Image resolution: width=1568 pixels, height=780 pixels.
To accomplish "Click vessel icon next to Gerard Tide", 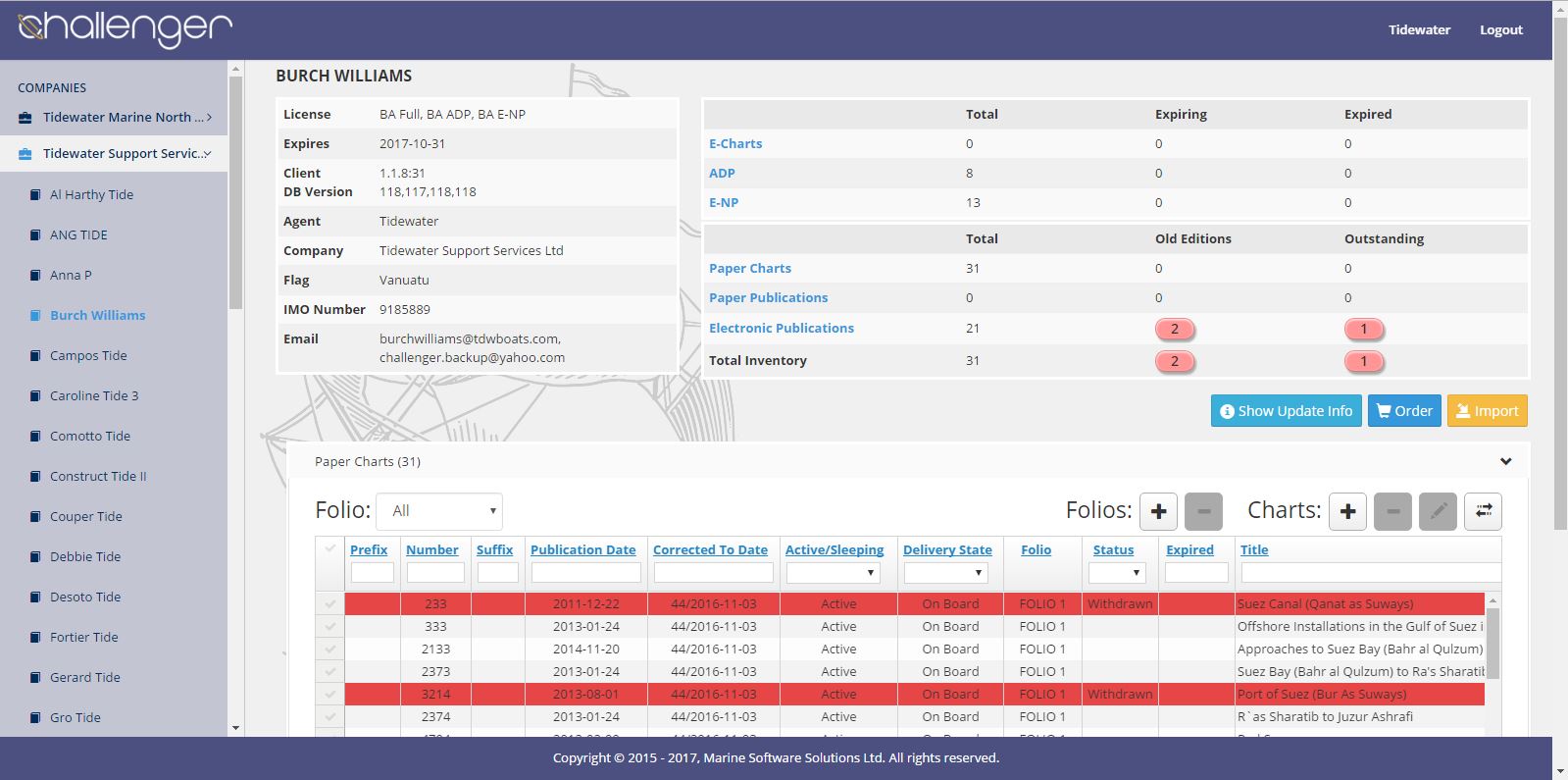I will point(36,678).
